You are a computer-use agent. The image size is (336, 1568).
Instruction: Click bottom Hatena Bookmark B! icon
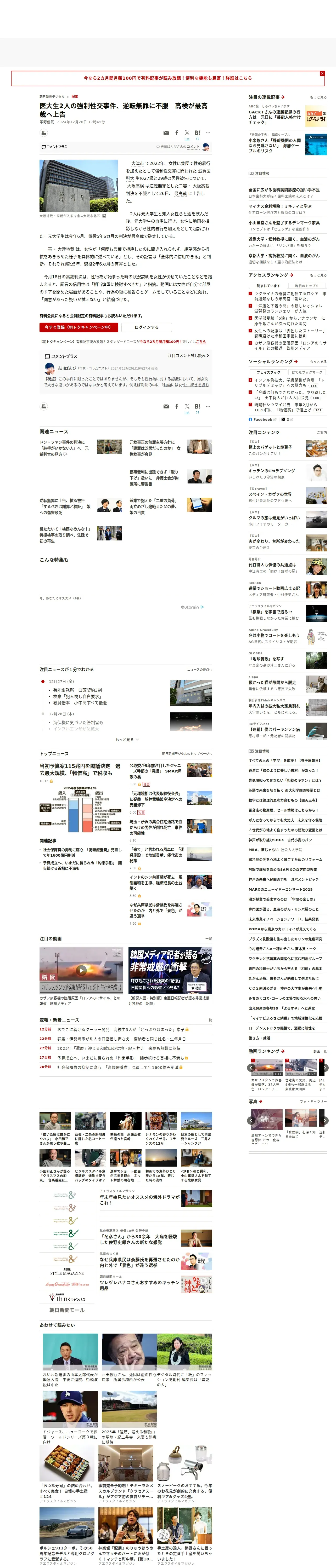(x=197, y=406)
